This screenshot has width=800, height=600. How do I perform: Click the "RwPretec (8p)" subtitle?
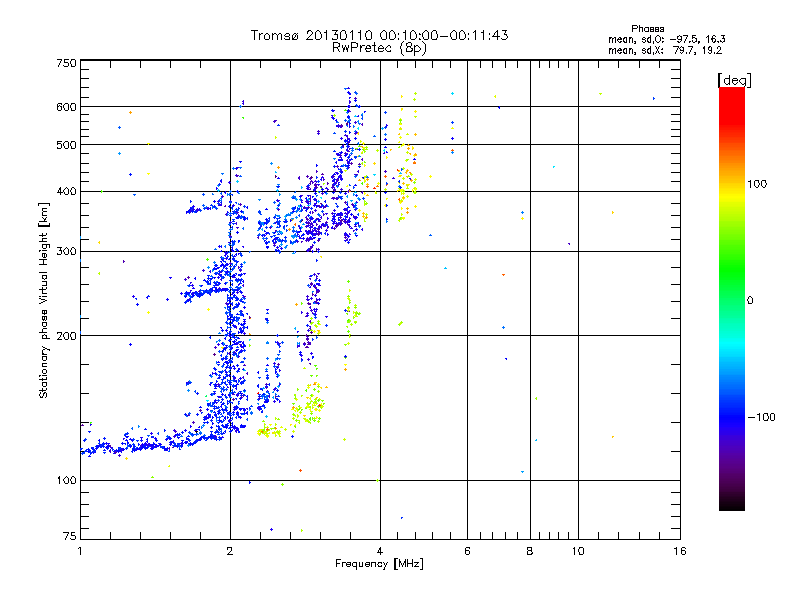pyautogui.click(x=380, y=48)
